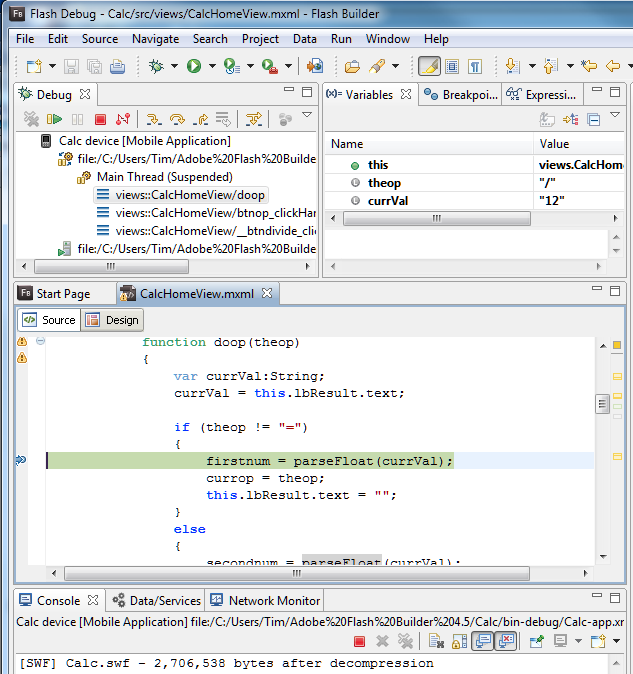Select the Source mode button
The image size is (633, 674).
(49, 320)
